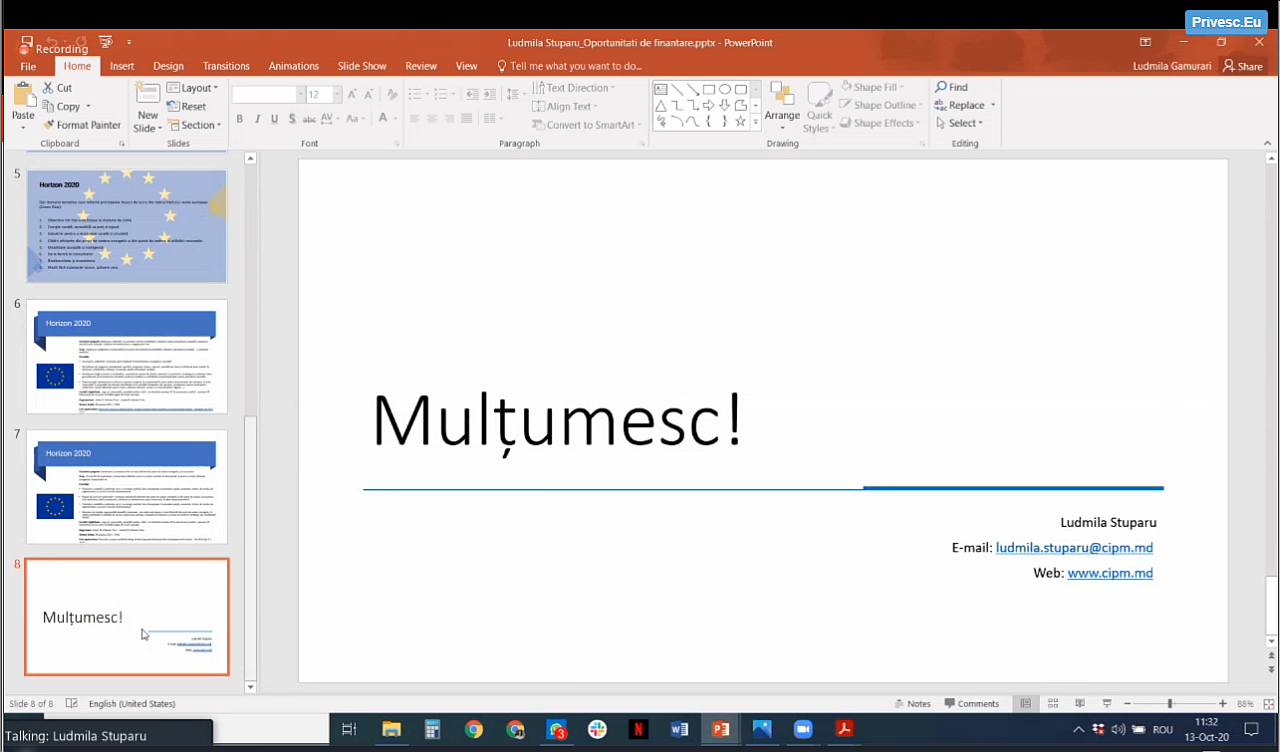Toggle the Comments pane
Image resolution: width=1280 pixels, height=752 pixels.
point(971,704)
